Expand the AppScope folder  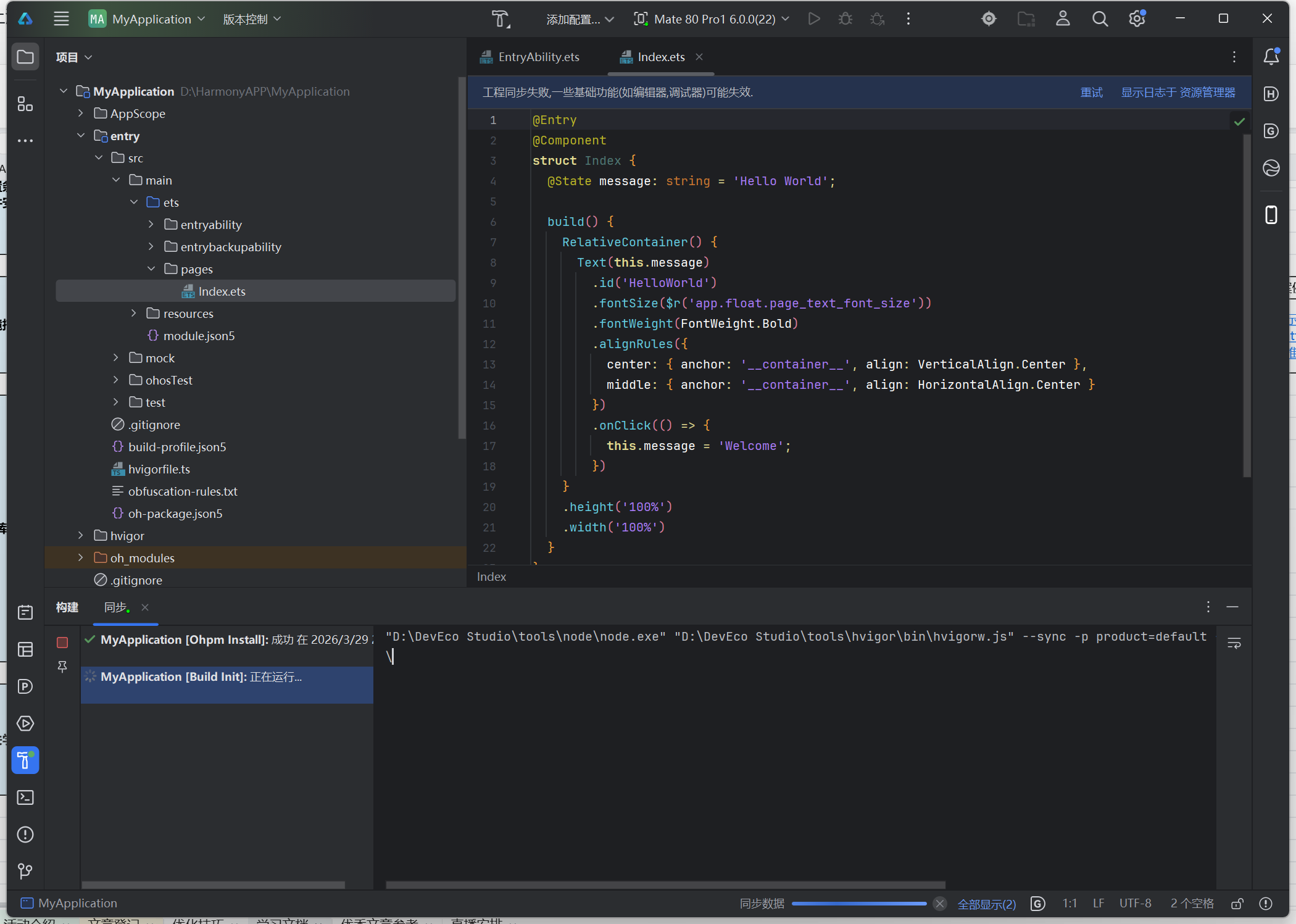pyautogui.click(x=81, y=114)
